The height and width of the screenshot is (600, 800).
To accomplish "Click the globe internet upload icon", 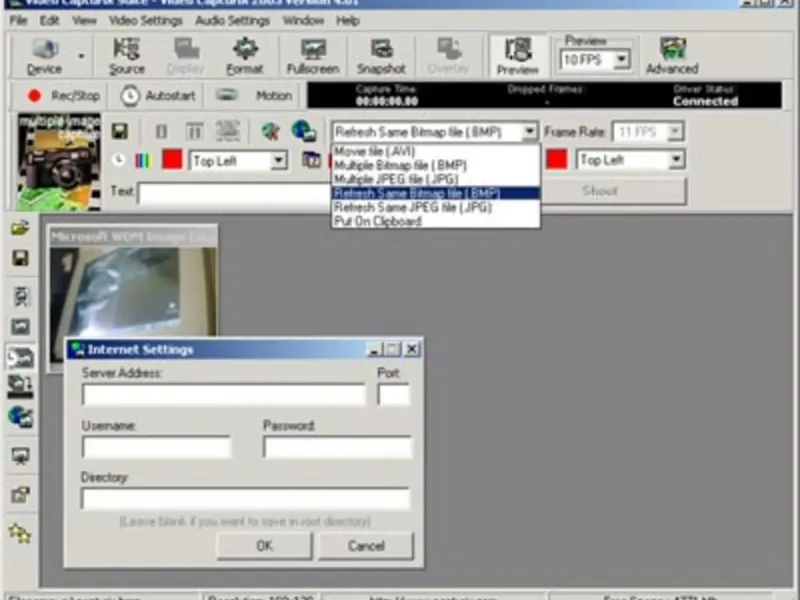I will pos(304,131).
